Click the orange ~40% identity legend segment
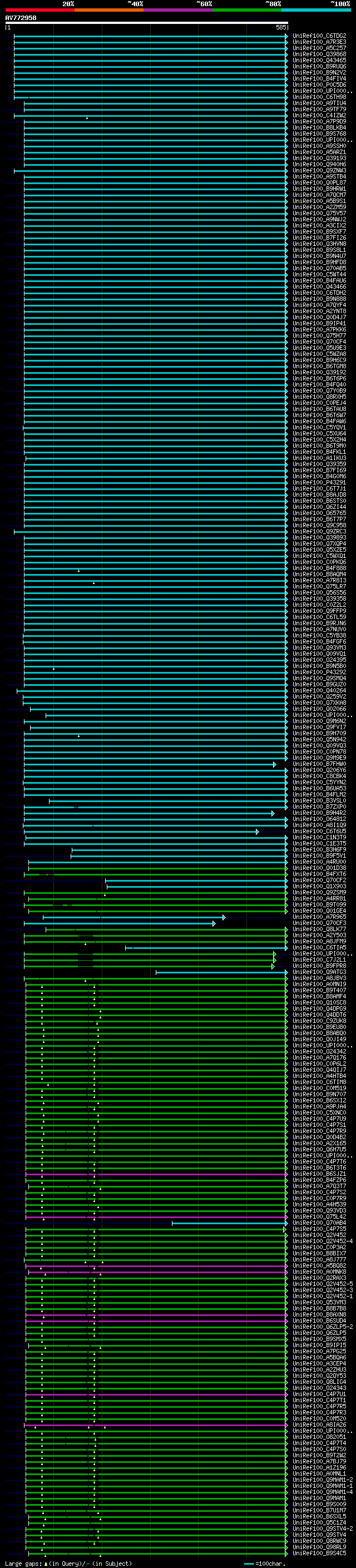The image size is (356, 1568). (109, 10)
